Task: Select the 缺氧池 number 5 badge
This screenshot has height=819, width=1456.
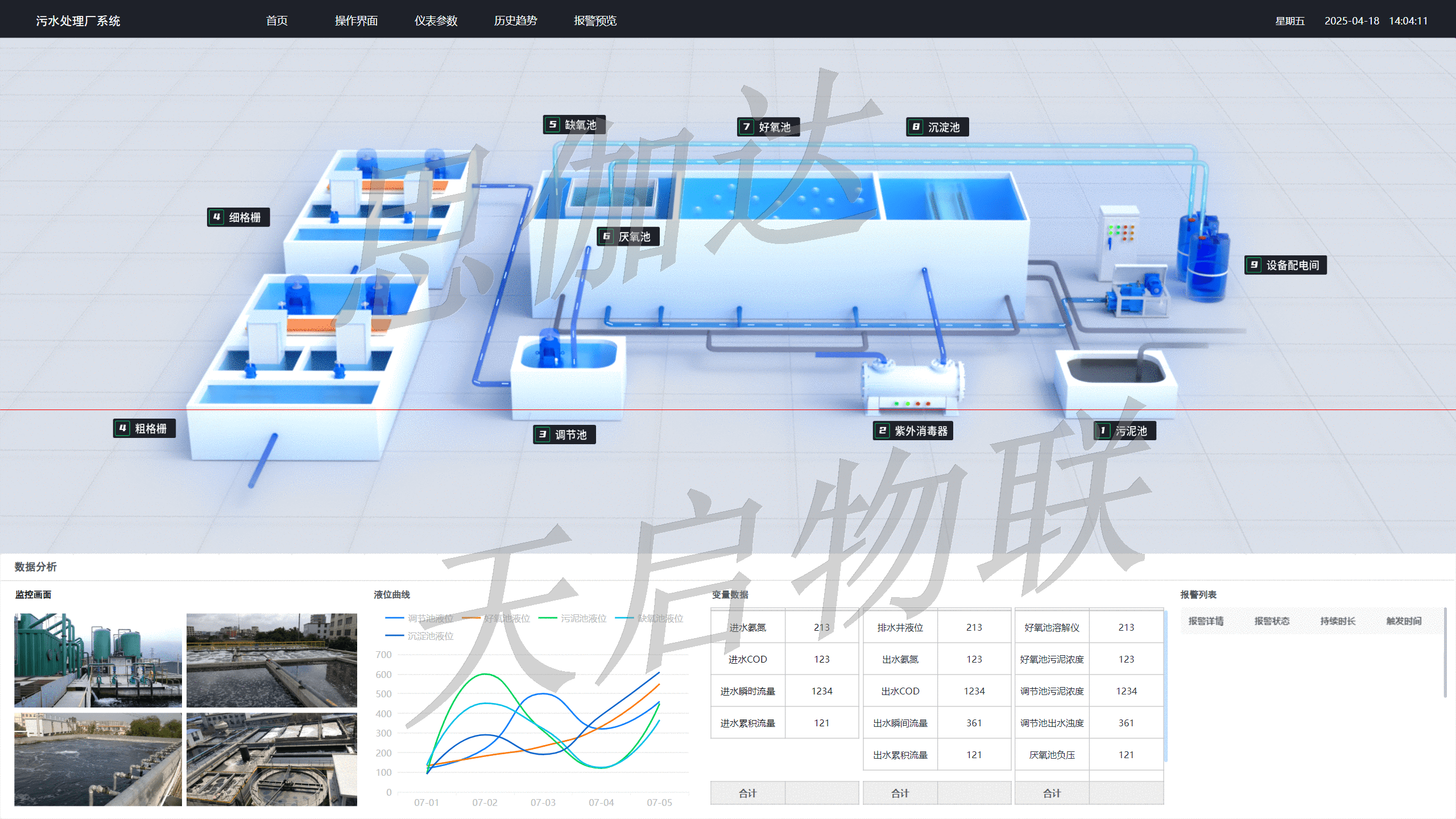Action: click(552, 125)
